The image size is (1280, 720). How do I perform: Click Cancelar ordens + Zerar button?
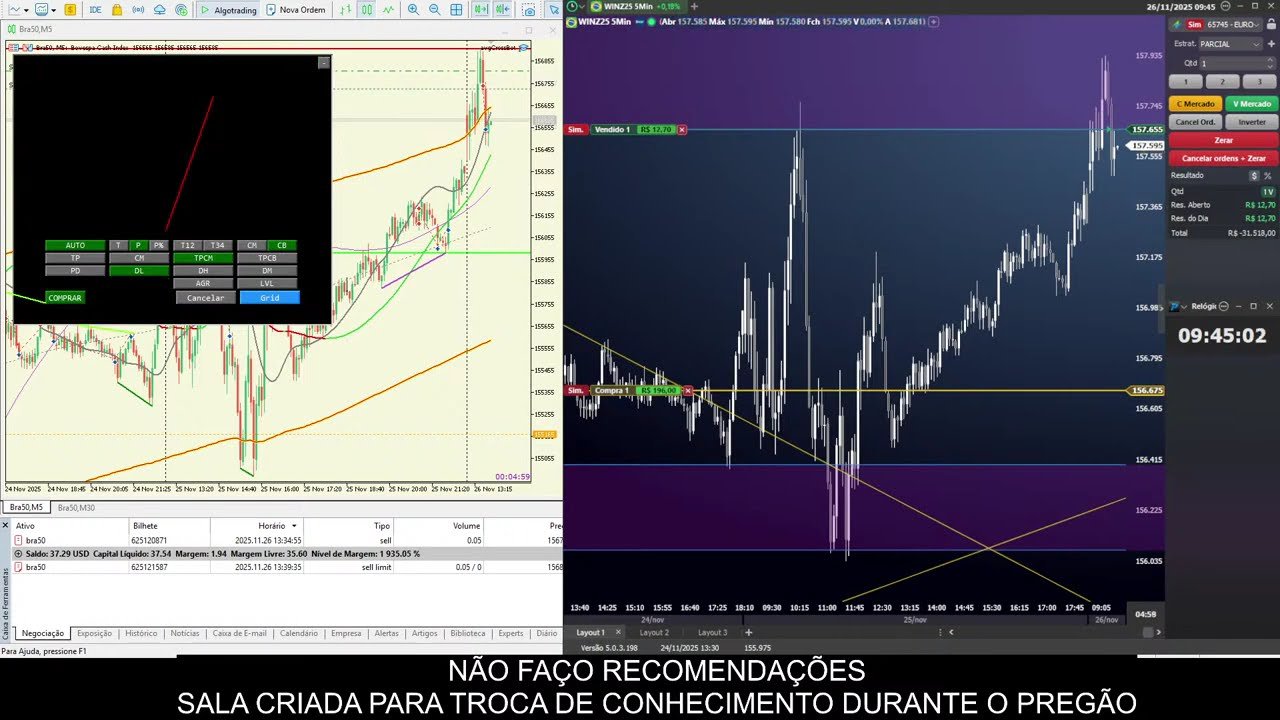pos(1224,158)
